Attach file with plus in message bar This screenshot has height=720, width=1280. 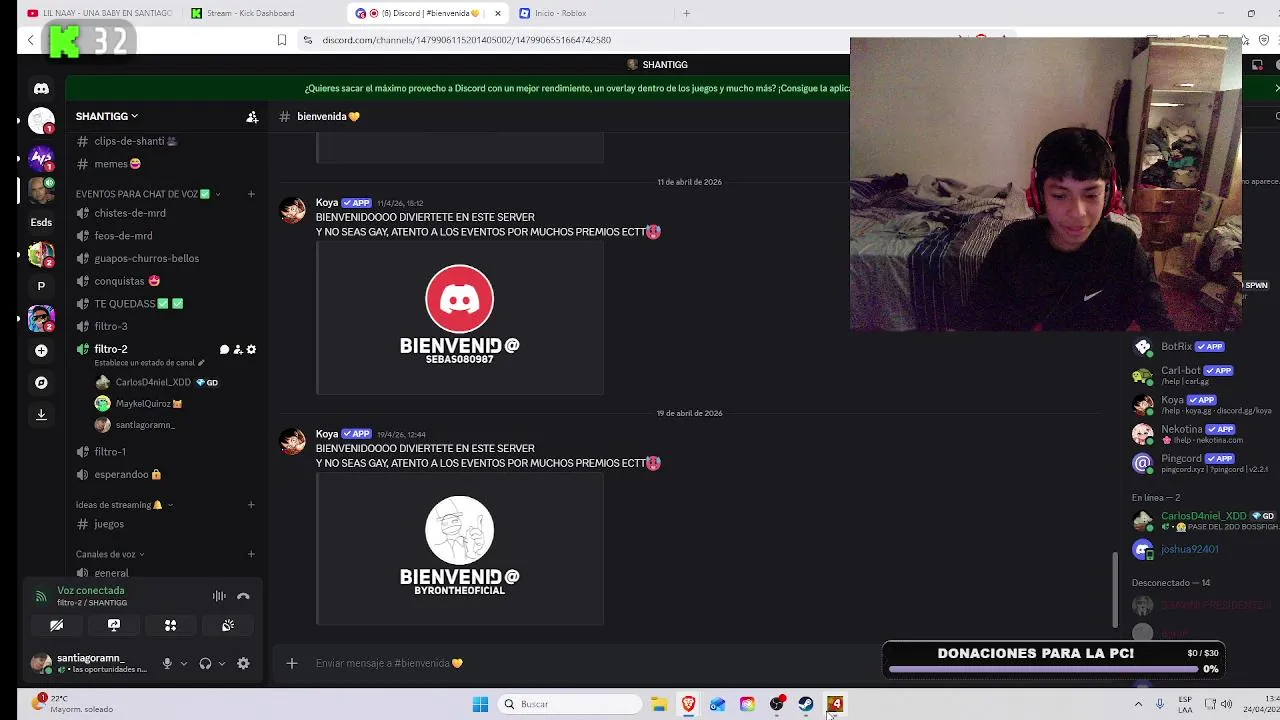coord(292,663)
